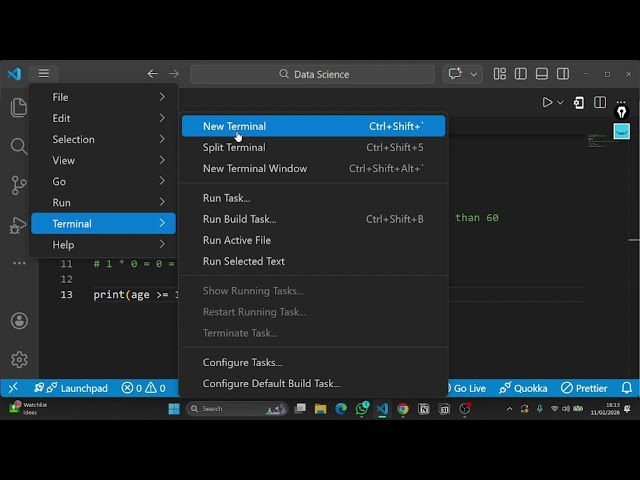The height and width of the screenshot is (480, 640).
Task: Open notifications bell icon
Action: [627, 387]
